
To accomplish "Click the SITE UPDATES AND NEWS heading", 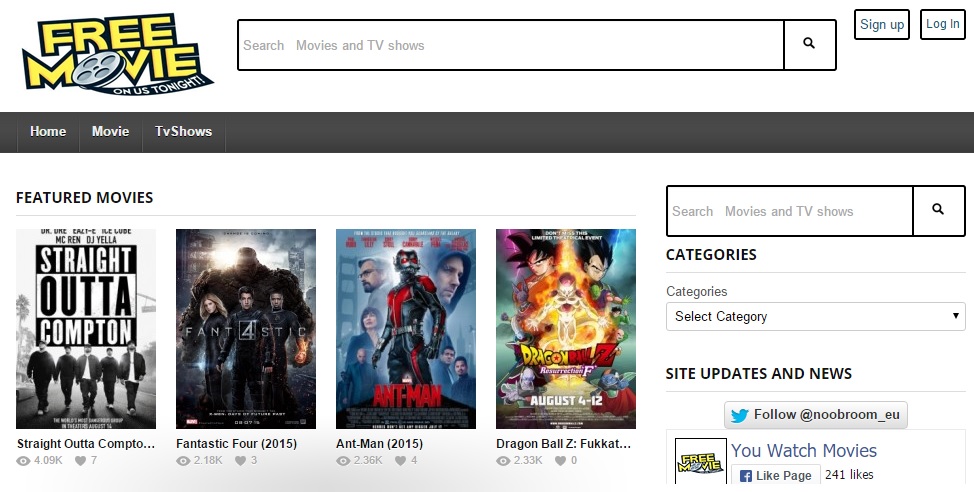I will pos(759,373).
